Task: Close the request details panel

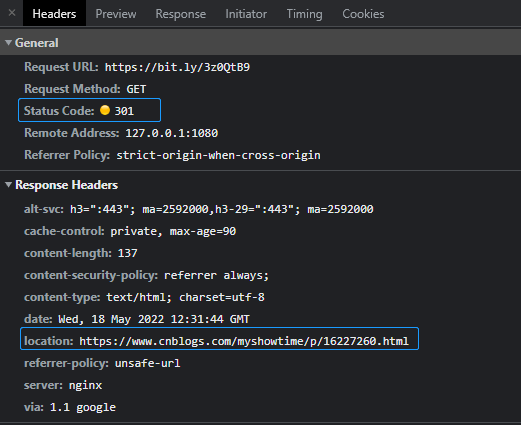Action: click(x=12, y=13)
